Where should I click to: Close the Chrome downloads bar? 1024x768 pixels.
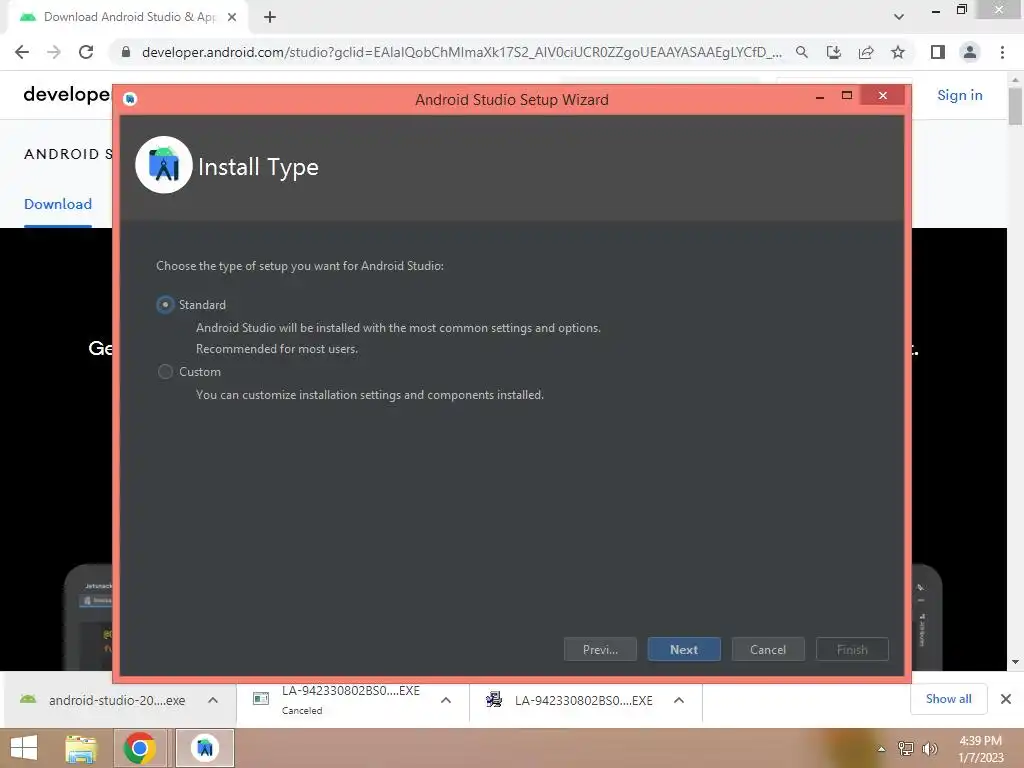click(1006, 699)
